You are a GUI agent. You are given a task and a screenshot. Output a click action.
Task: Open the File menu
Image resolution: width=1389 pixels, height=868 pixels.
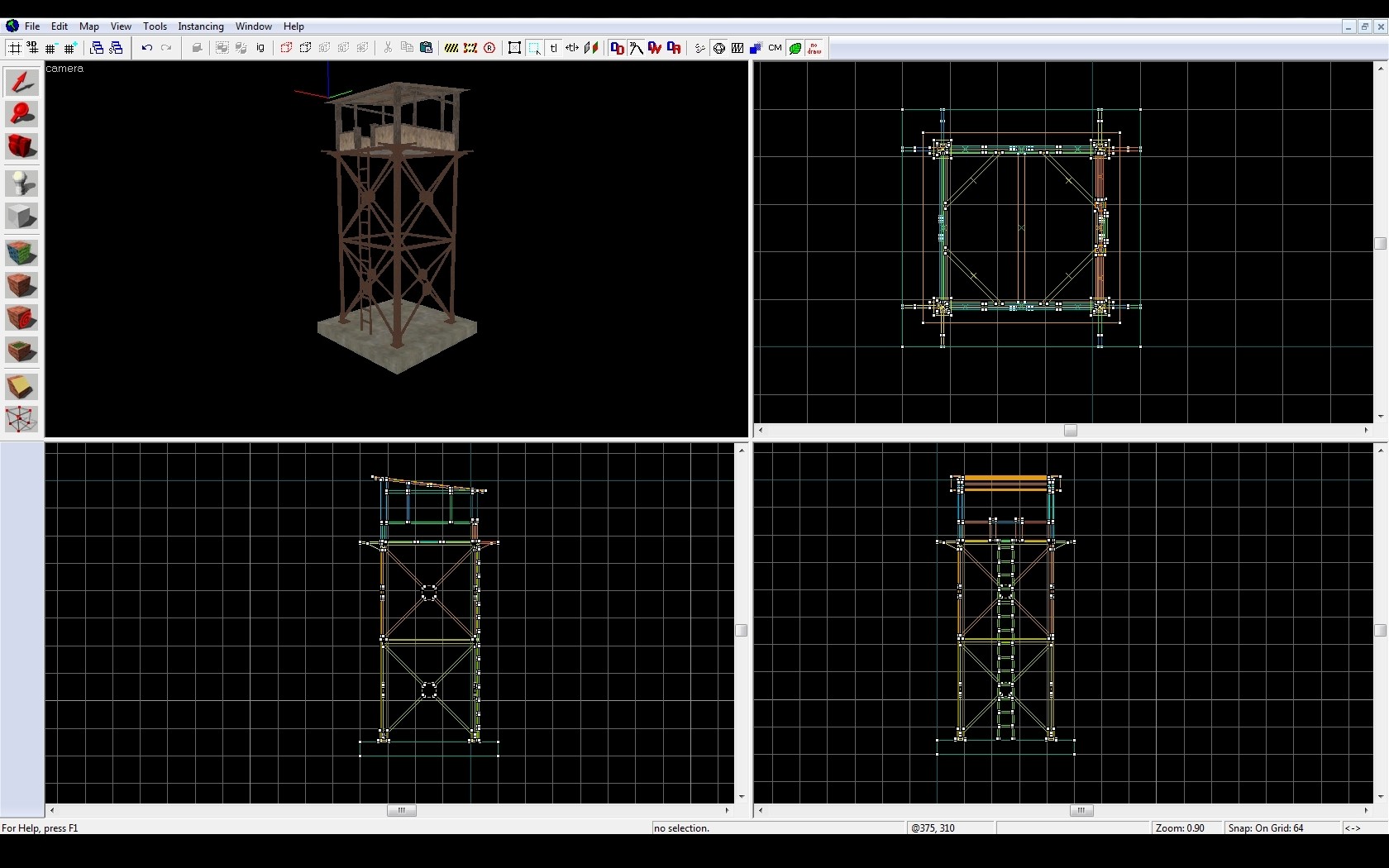(x=31, y=26)
